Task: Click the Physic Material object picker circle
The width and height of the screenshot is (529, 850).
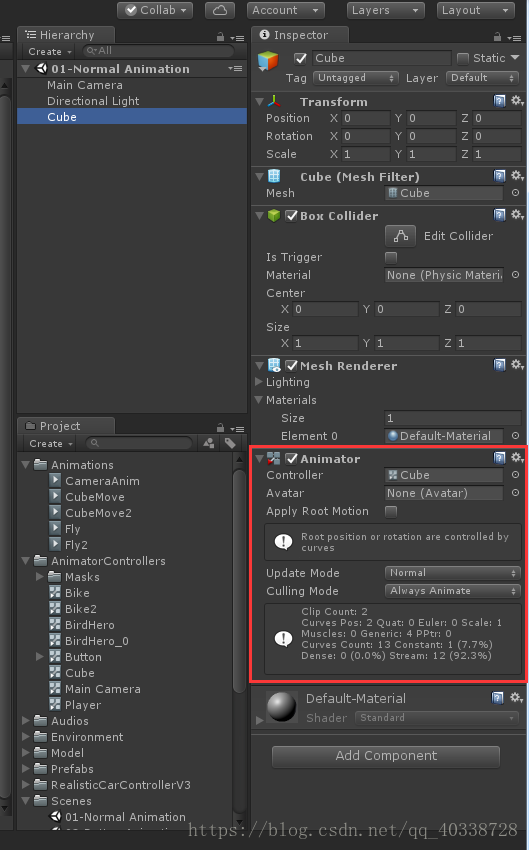Action: click(515, 275)
